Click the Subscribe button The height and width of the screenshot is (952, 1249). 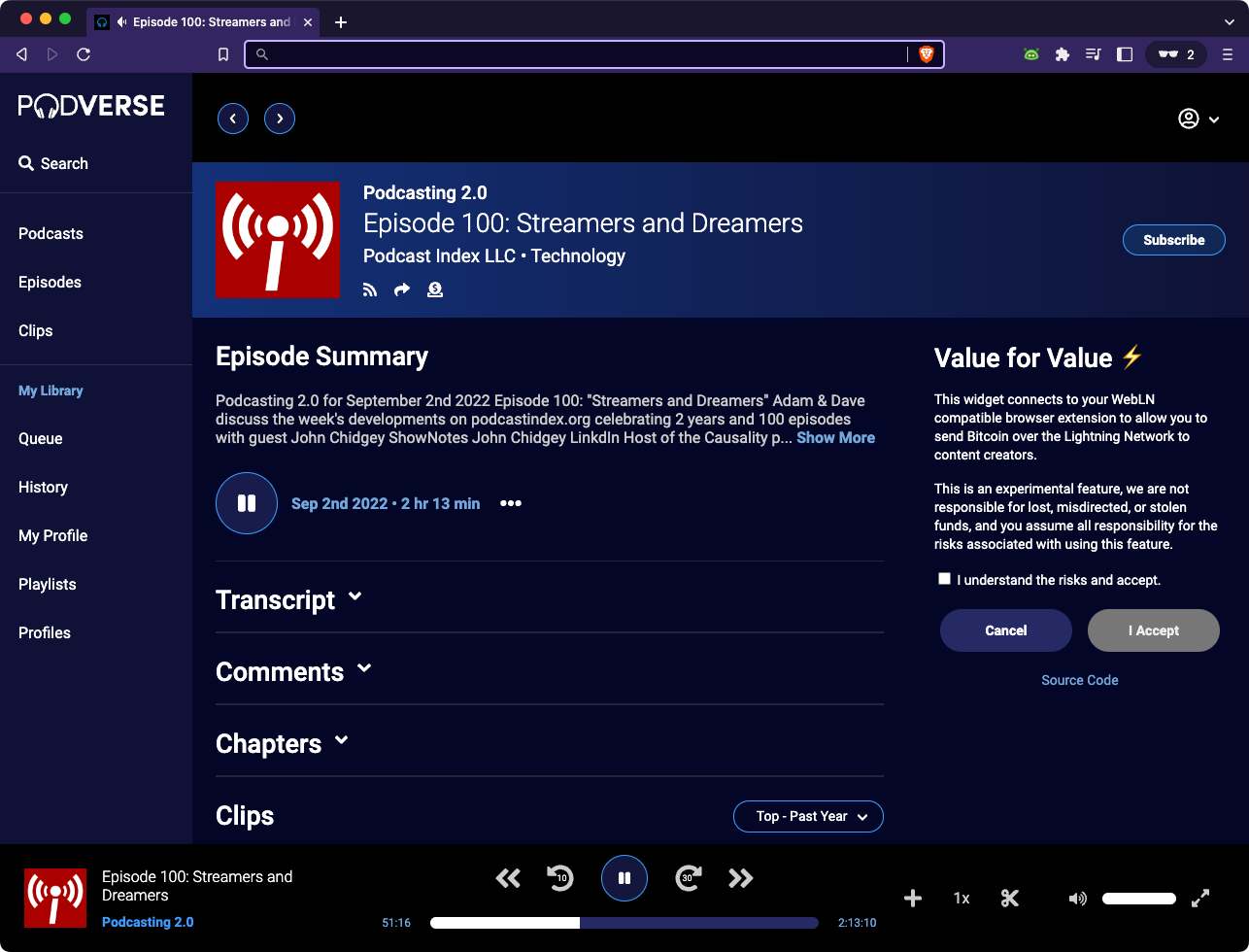point(1174,240)
